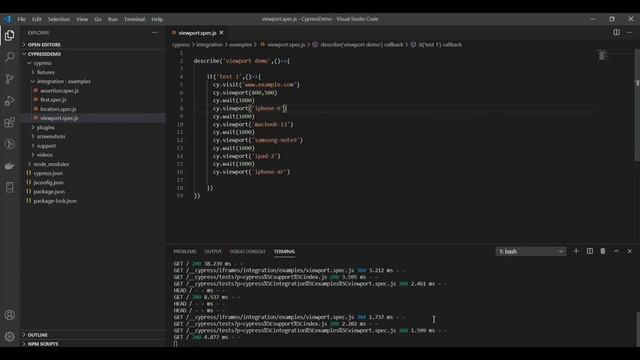Image resolution: width=640 pixels, height=360 pixels.
Task: Select the Terminal panel tab
Action: [x=284, y=251]
